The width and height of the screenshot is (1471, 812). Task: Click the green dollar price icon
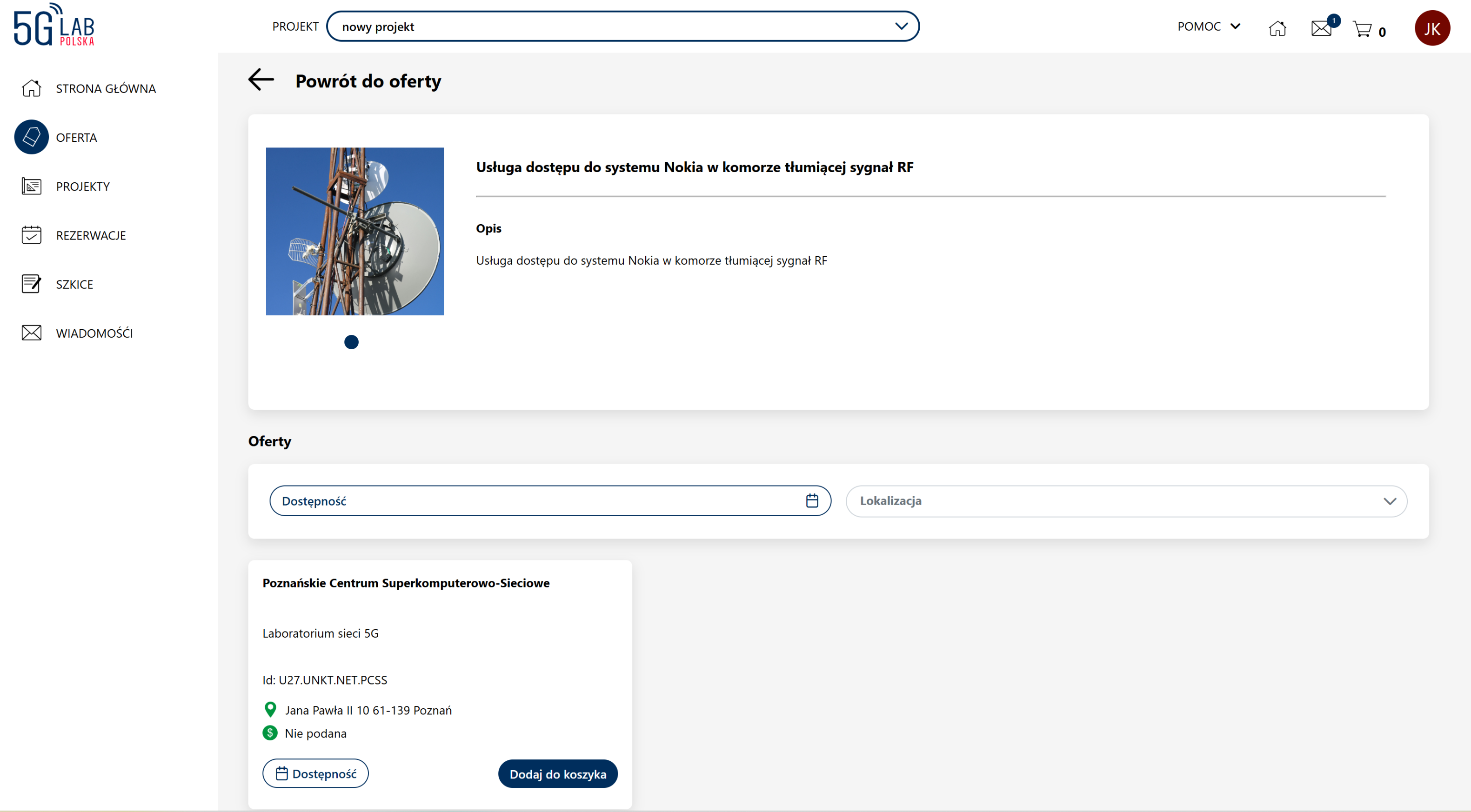[270, 732]
